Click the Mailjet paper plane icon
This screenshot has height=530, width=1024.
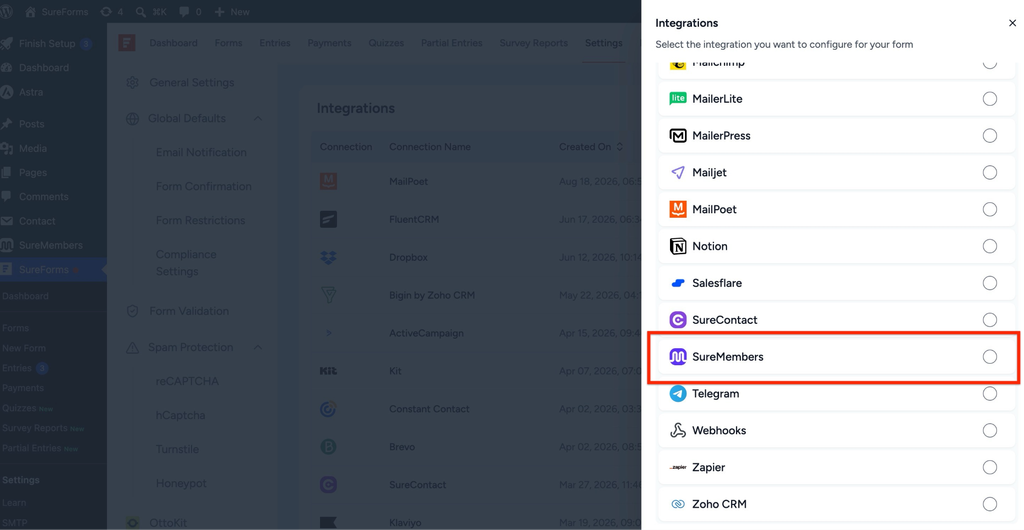tap(678, 172)
